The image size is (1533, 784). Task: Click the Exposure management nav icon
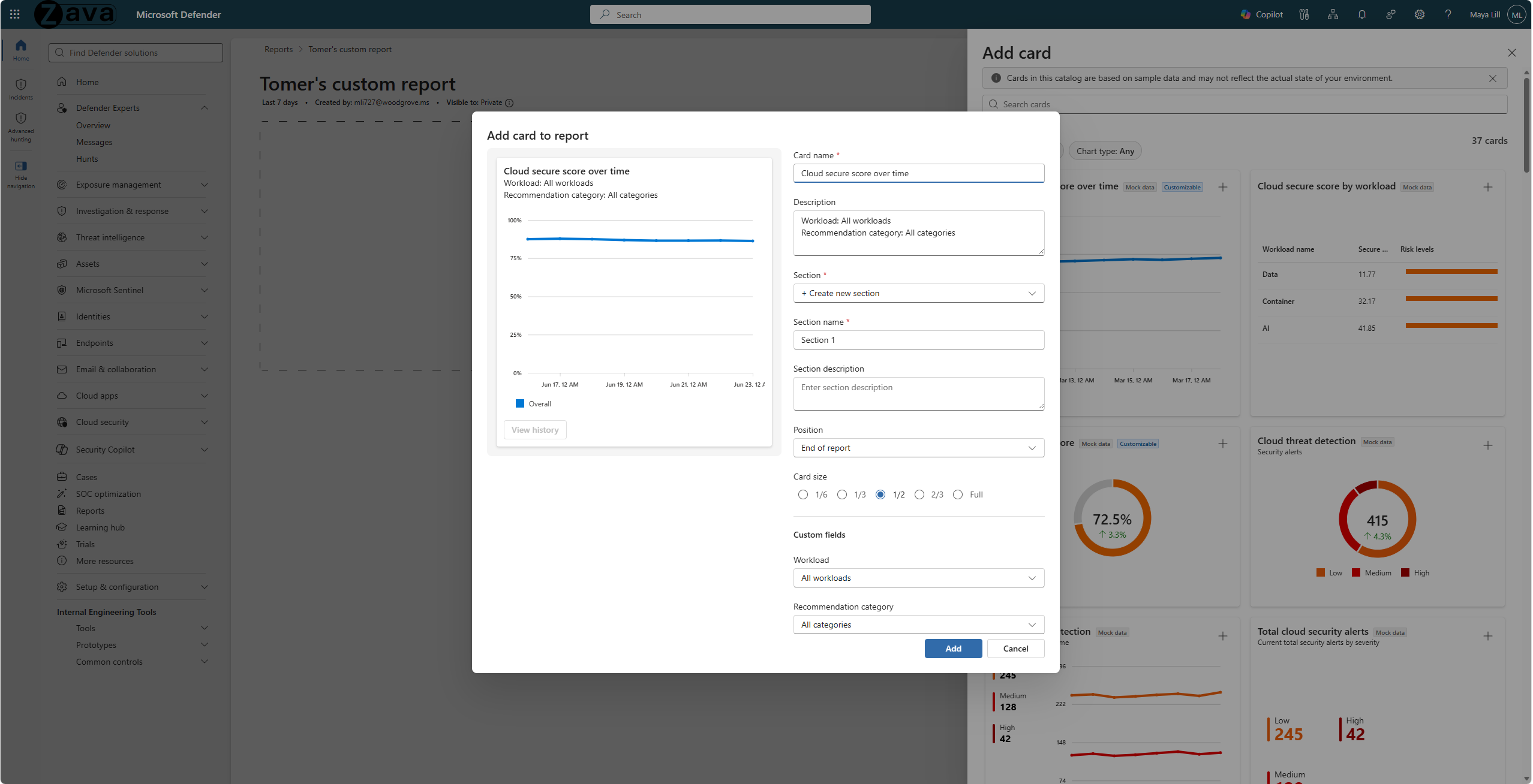(62, 185)
